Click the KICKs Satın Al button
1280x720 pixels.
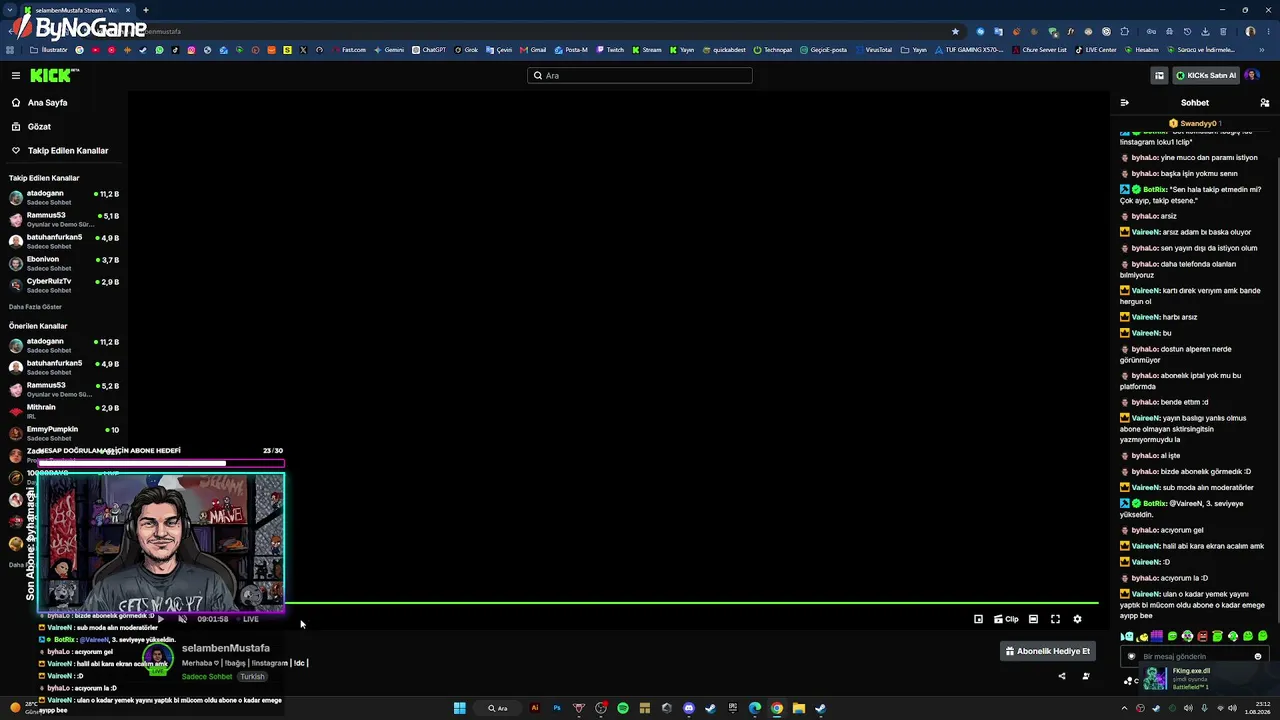point(1205,75)
